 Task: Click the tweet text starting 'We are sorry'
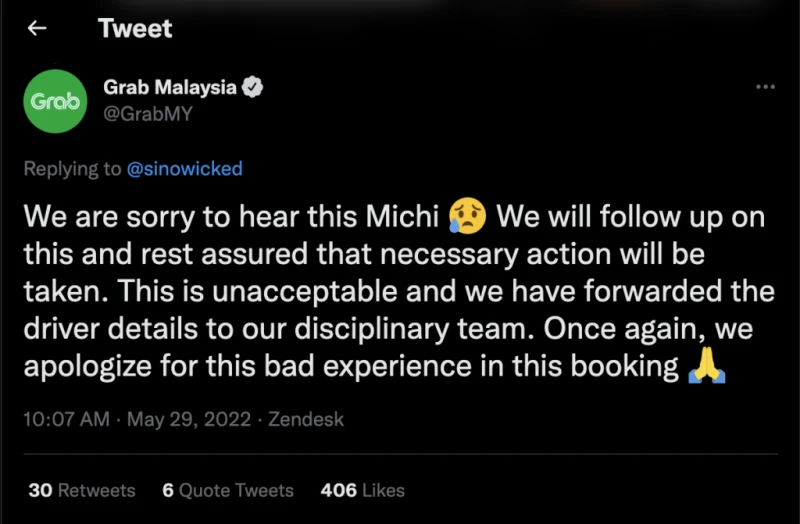click(x=230, y=216)
